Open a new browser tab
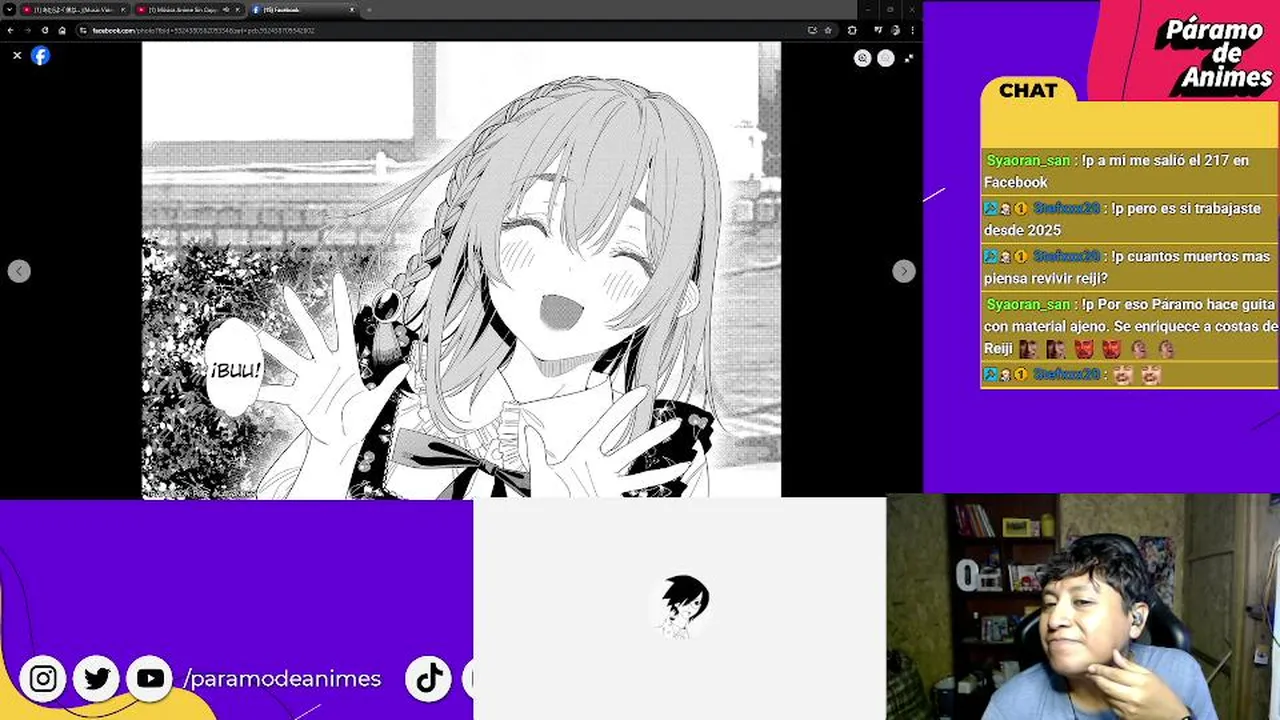Viewport: 1280px width, 720px height. [369, 10]
